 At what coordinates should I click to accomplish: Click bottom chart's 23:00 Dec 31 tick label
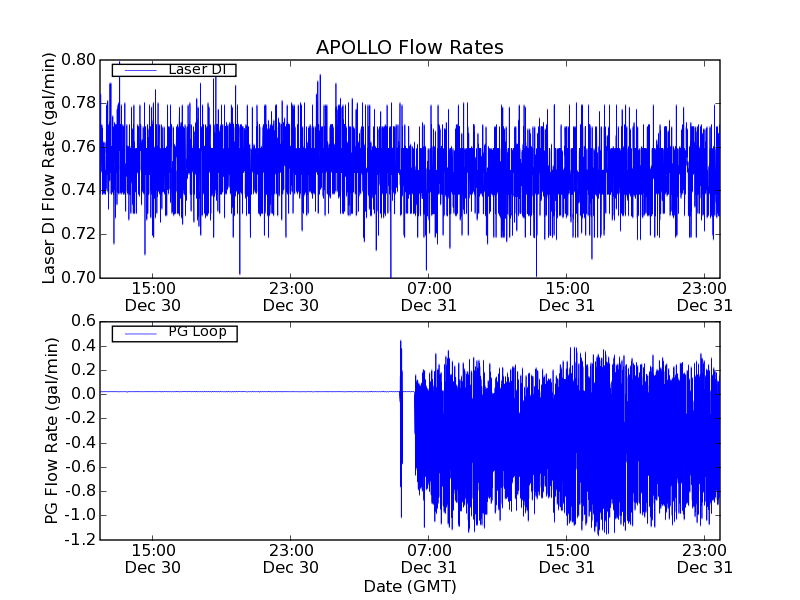(x=705, y=559)
